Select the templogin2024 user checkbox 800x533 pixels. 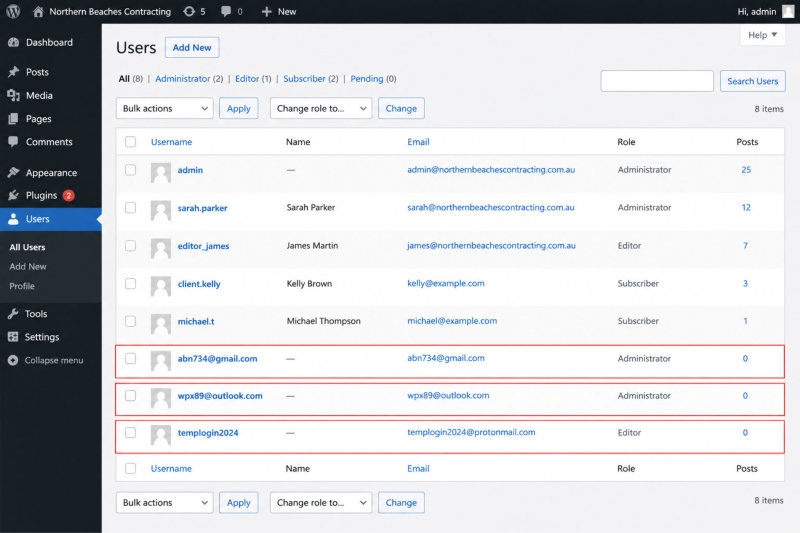point(131,433)
